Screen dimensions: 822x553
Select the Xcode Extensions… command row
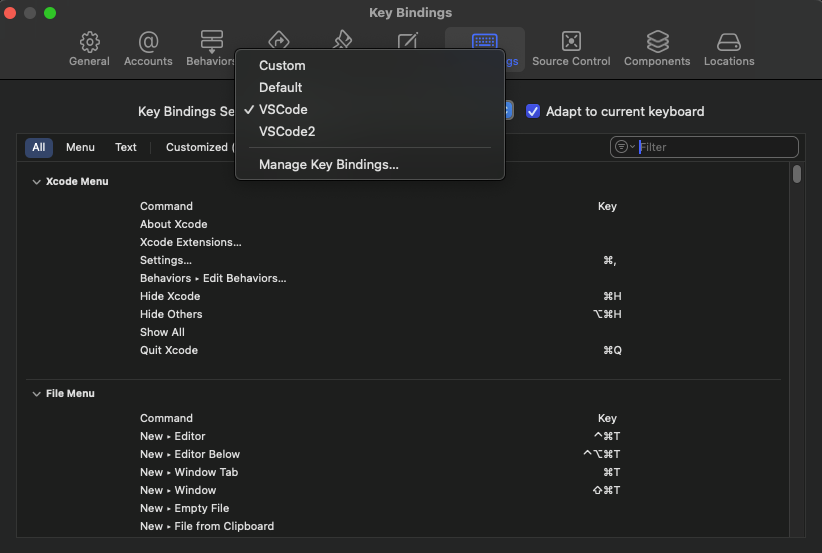click(x=403, y=242)
